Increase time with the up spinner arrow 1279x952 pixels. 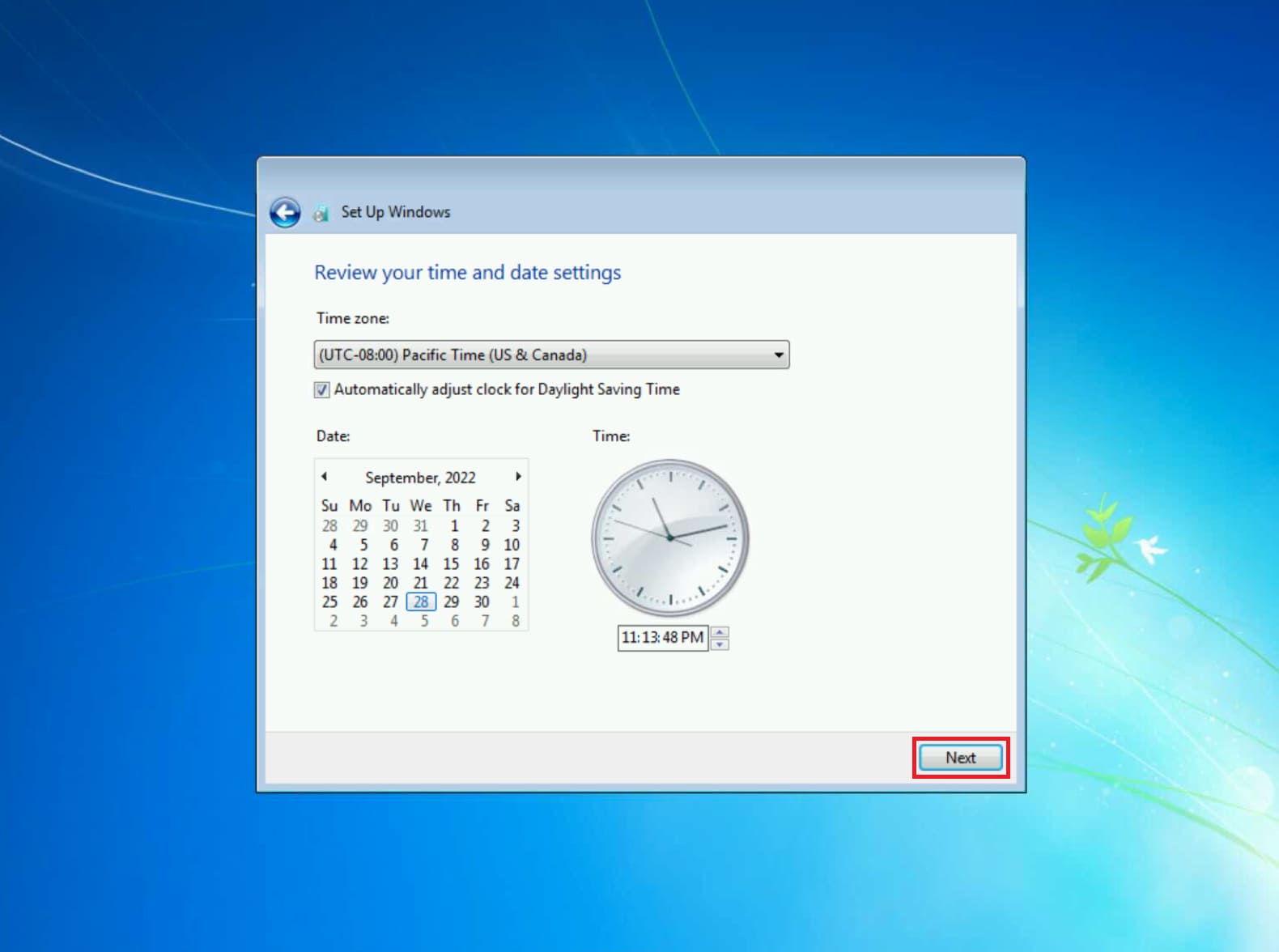point(720,631)
